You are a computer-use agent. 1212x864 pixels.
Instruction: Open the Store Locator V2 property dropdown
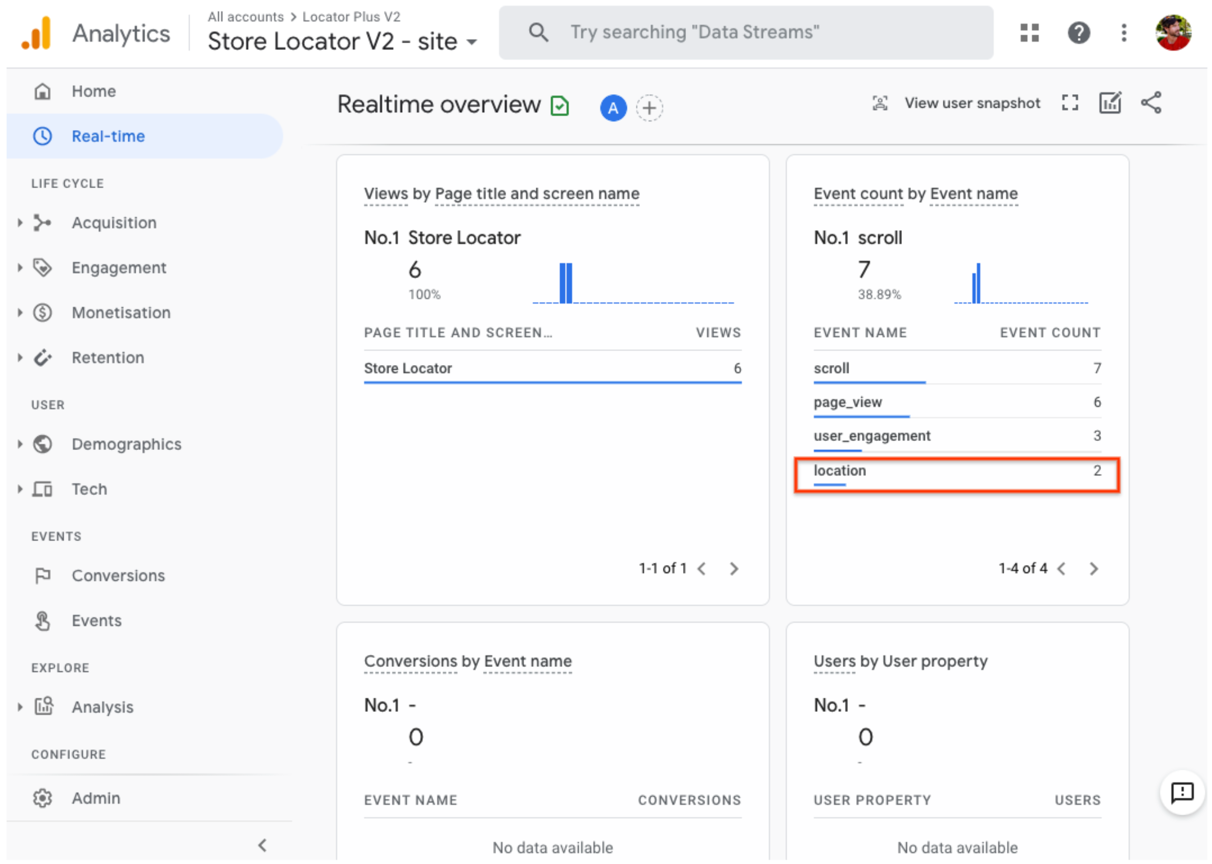(342, 42)
